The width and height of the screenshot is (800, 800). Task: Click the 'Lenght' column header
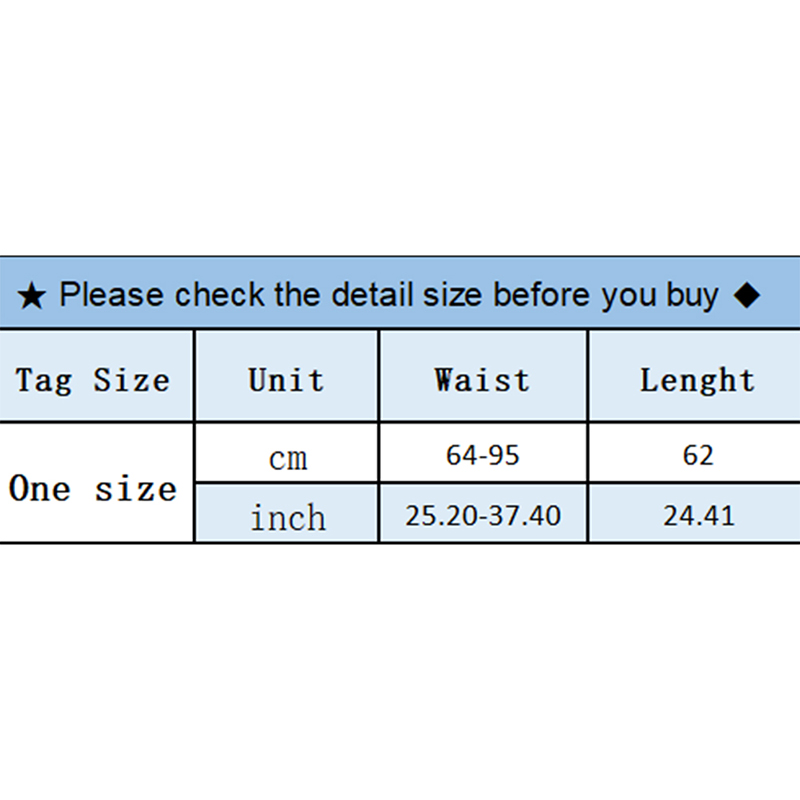(697, 380)
